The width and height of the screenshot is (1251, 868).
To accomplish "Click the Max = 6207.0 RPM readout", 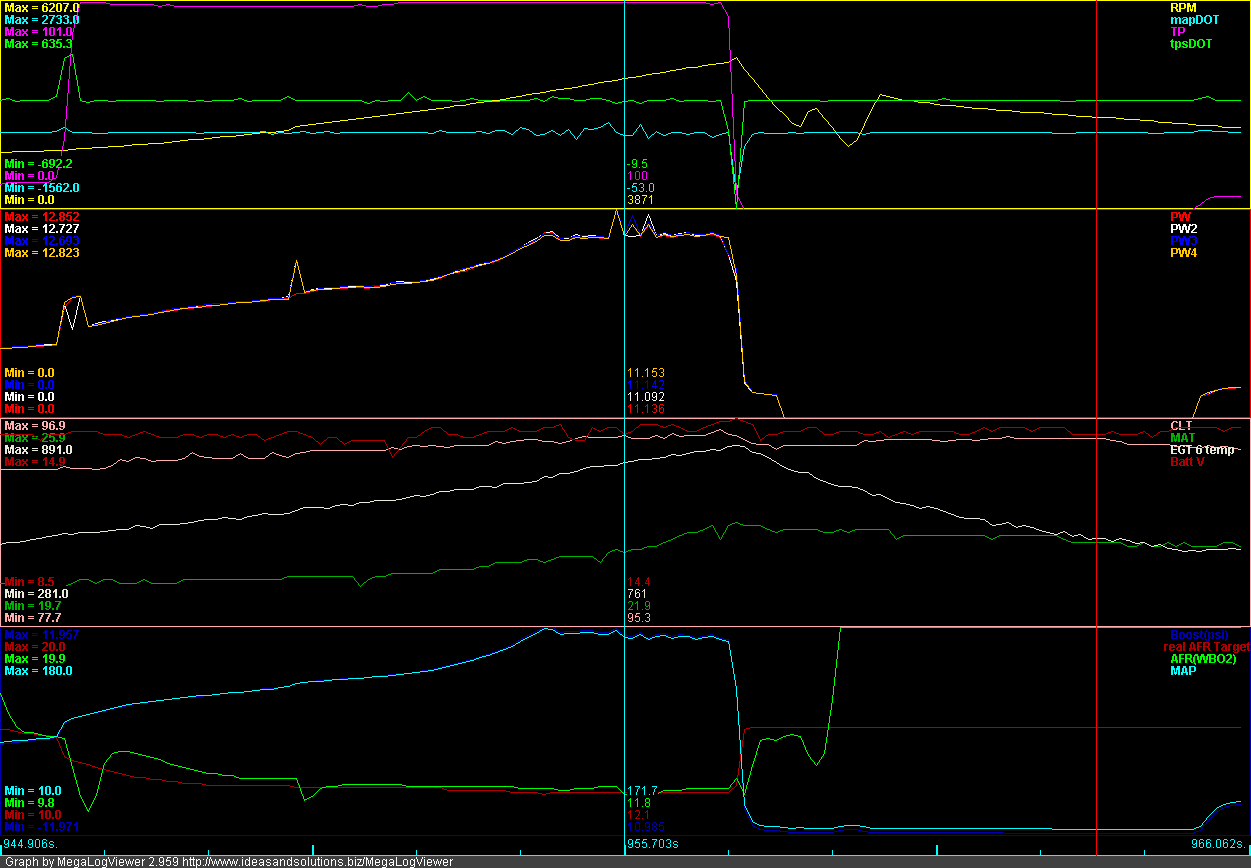I will click(41, 8).
